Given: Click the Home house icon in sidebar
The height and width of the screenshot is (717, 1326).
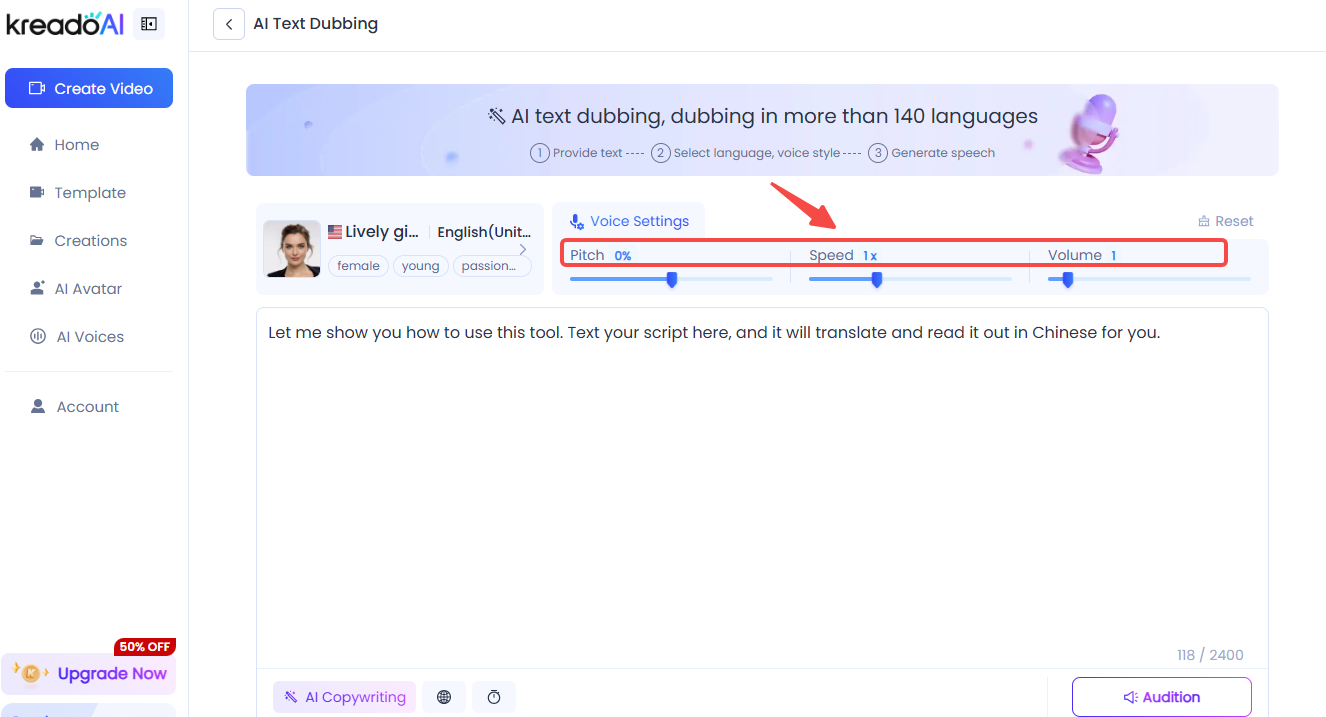Looking at the screenshot, I should [37, 145].
